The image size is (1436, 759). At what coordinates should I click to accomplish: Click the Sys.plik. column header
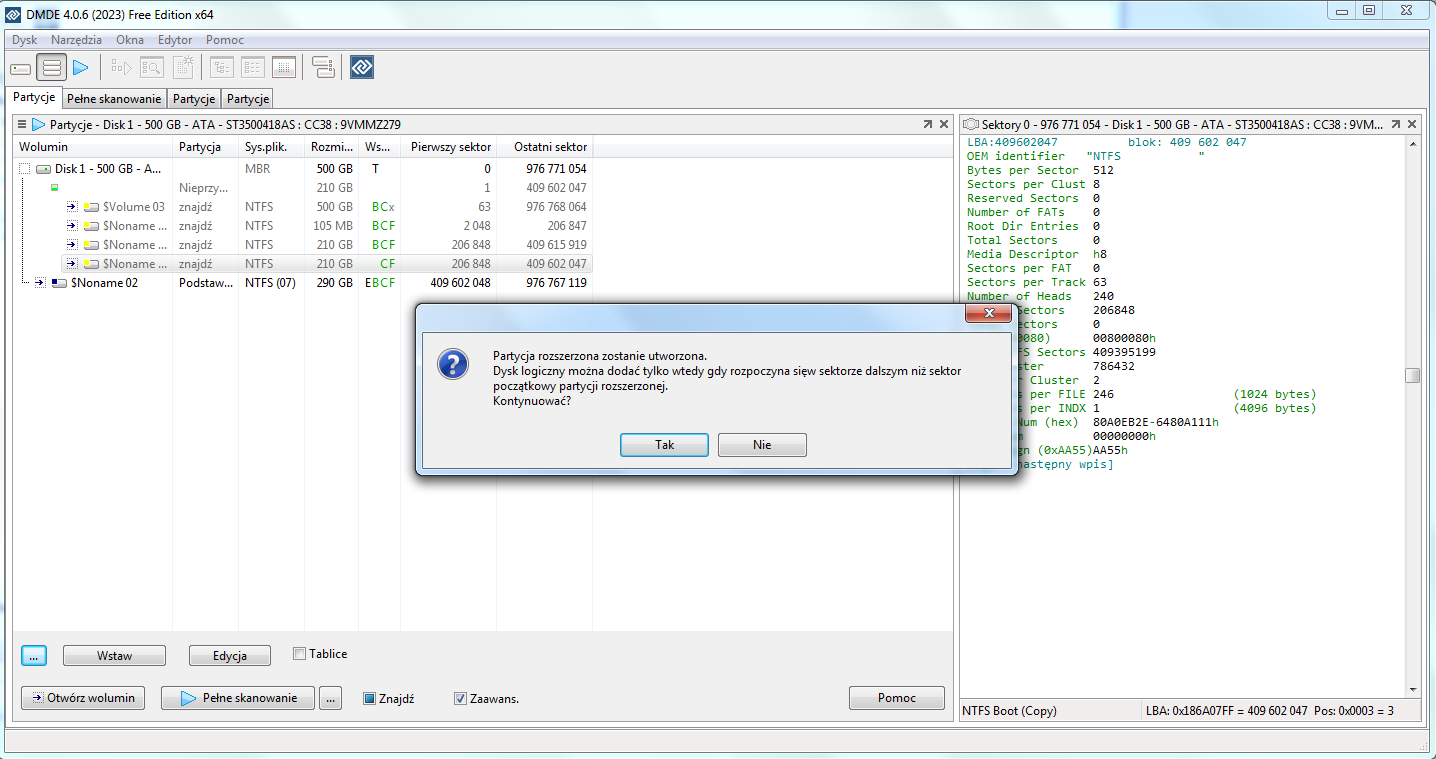272,147
